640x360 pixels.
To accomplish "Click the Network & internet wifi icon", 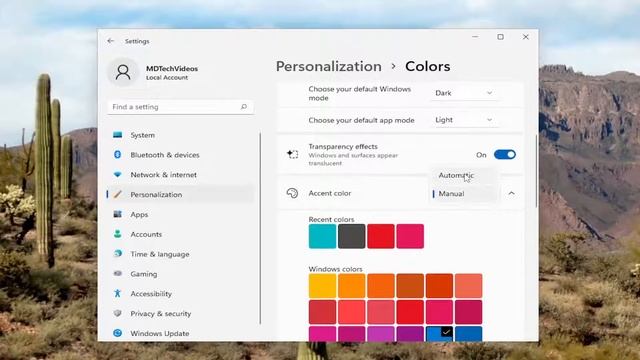I will 118,174.
